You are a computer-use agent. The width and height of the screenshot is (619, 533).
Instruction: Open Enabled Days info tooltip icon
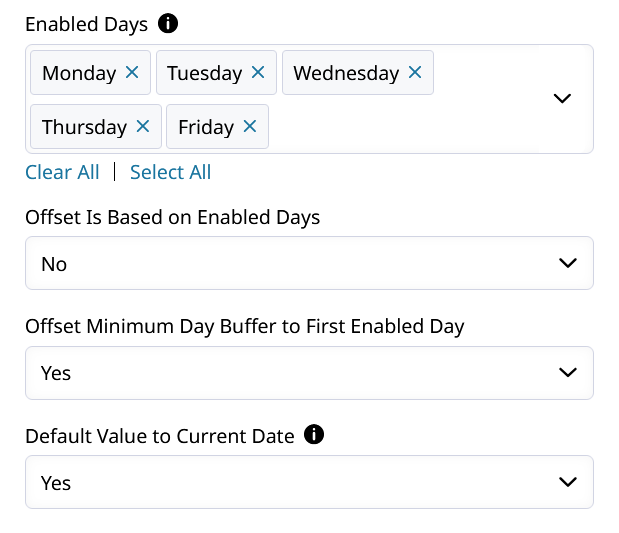click(168, 23)
